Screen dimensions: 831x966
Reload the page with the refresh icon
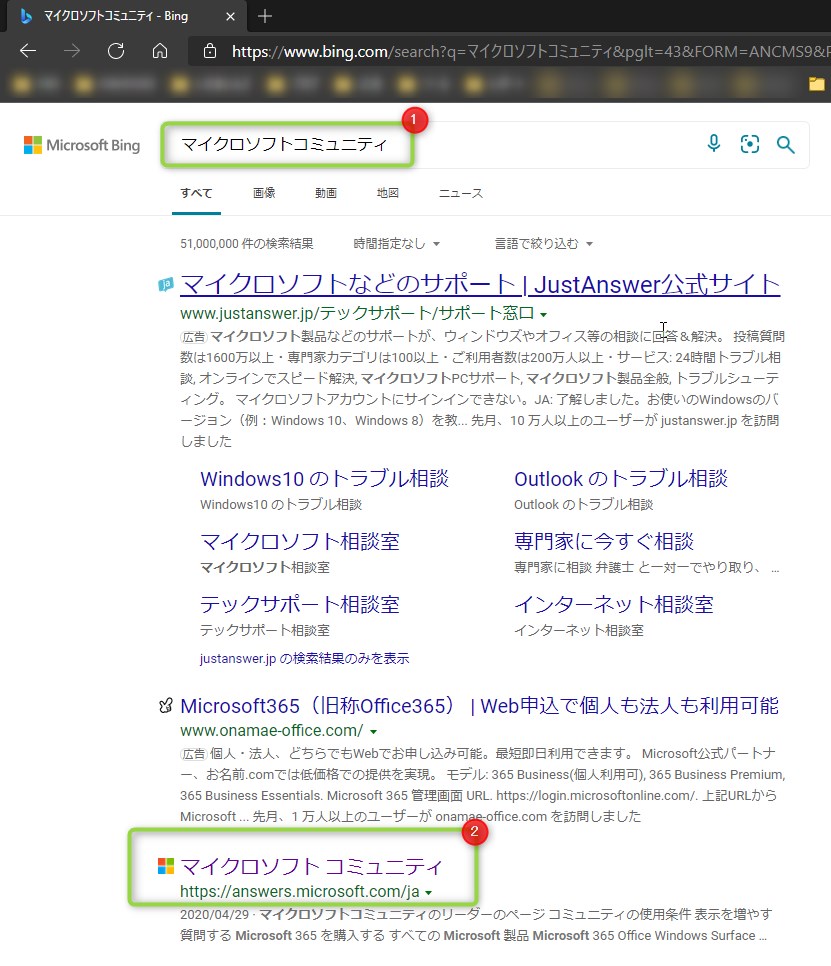point(116,51)
